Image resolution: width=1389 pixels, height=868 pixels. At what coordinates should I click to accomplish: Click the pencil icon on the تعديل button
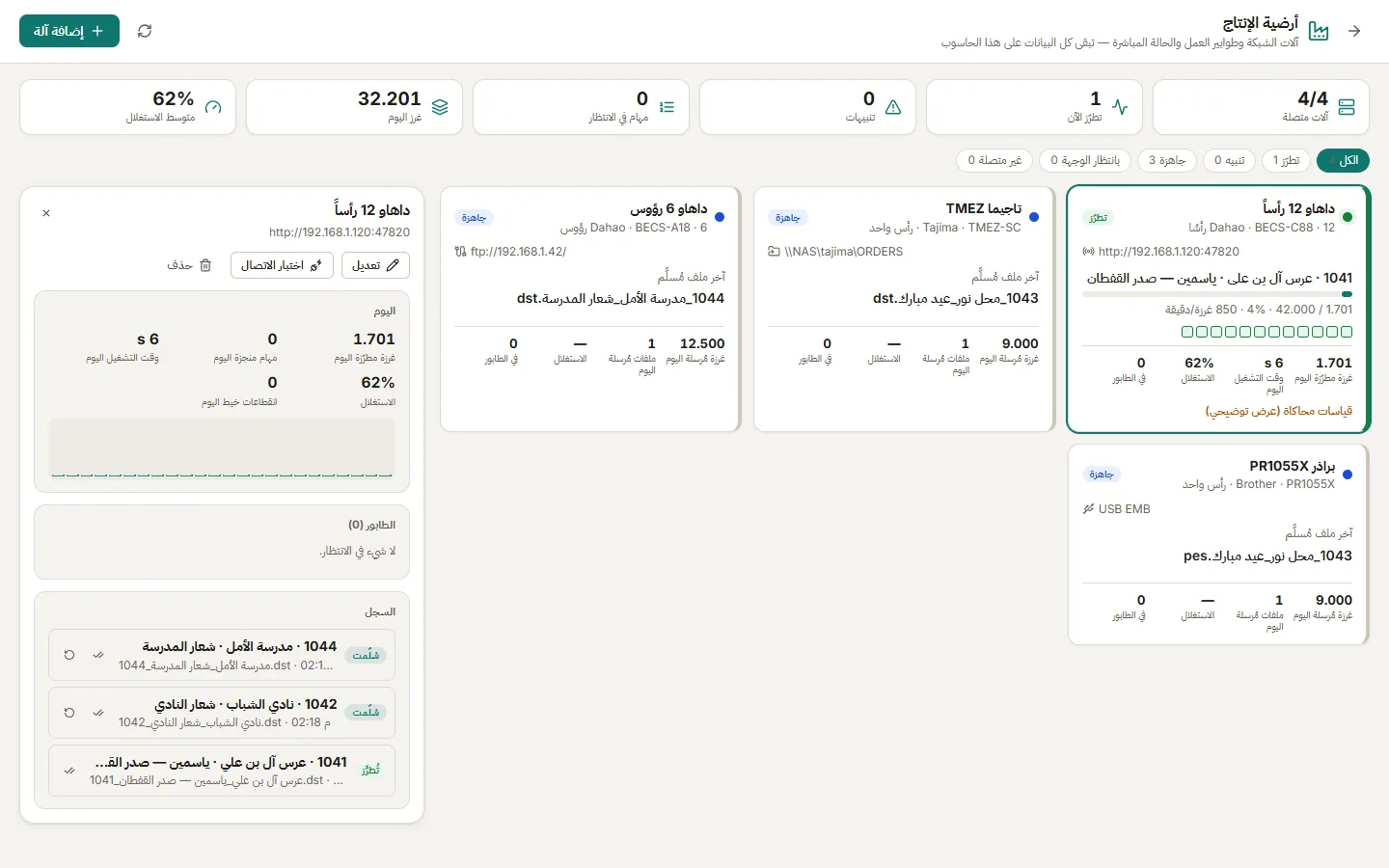click(393, 265)
